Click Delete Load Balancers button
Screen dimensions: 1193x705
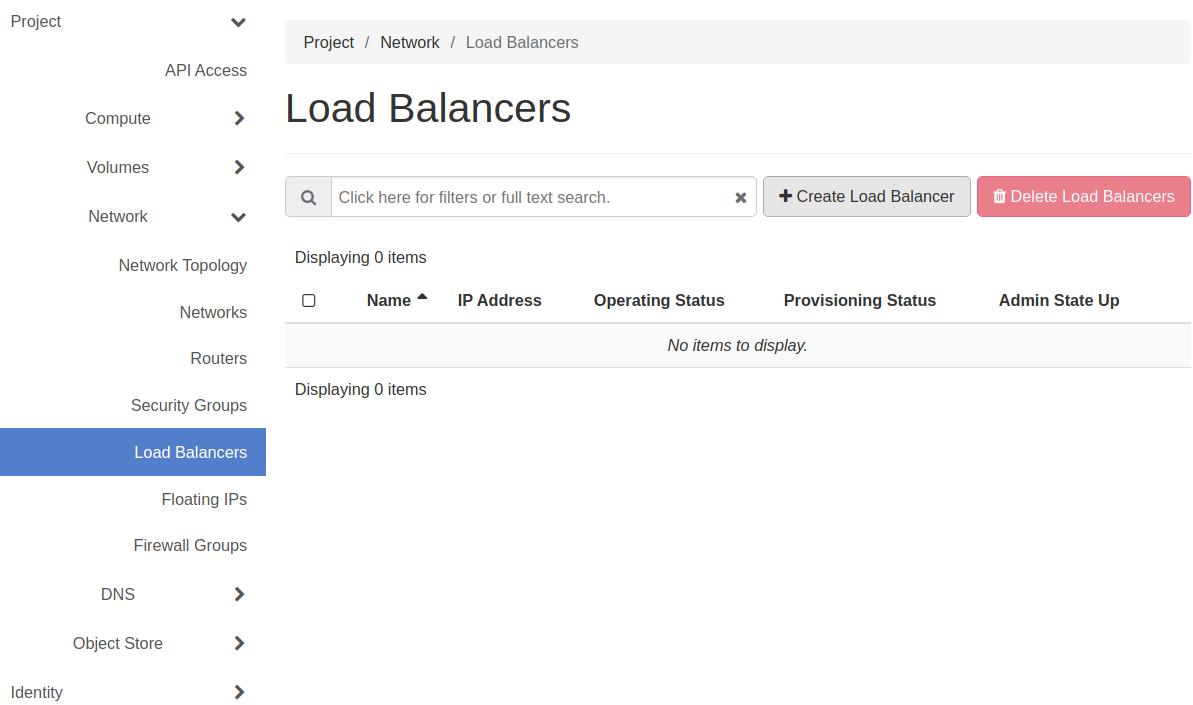(x=1083, y=197)
